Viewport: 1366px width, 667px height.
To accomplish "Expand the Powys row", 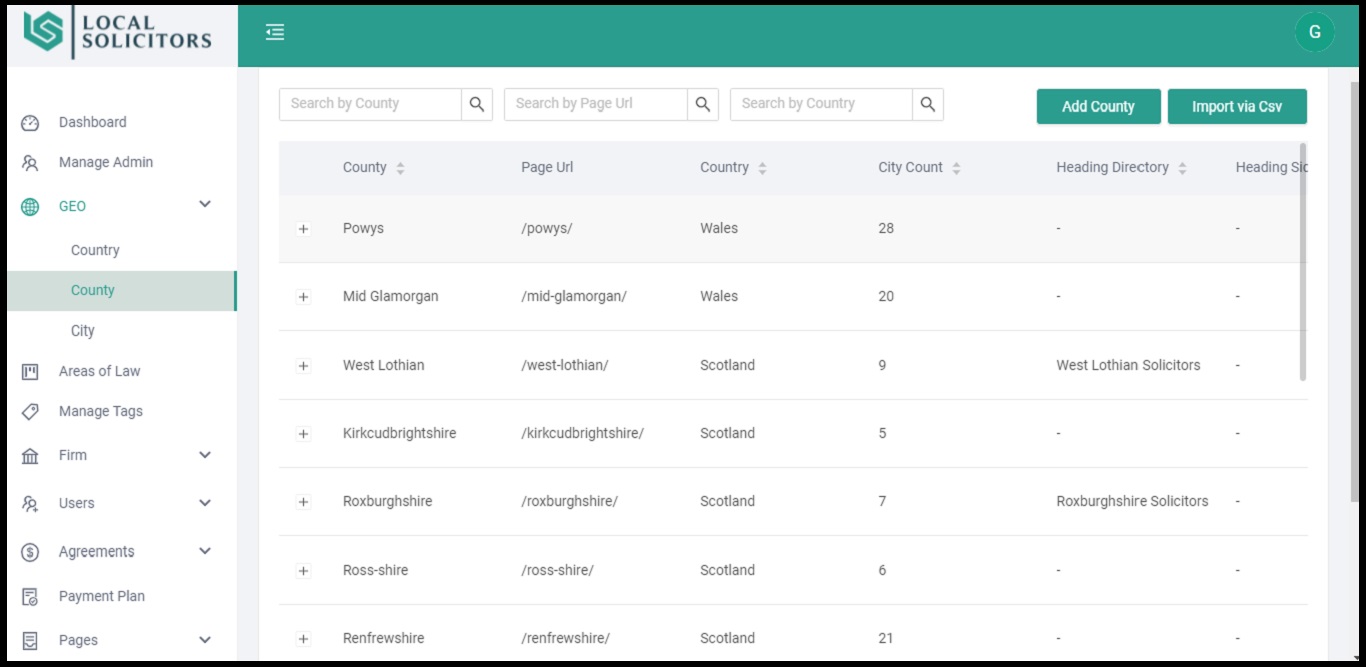I will coord(303,229).
